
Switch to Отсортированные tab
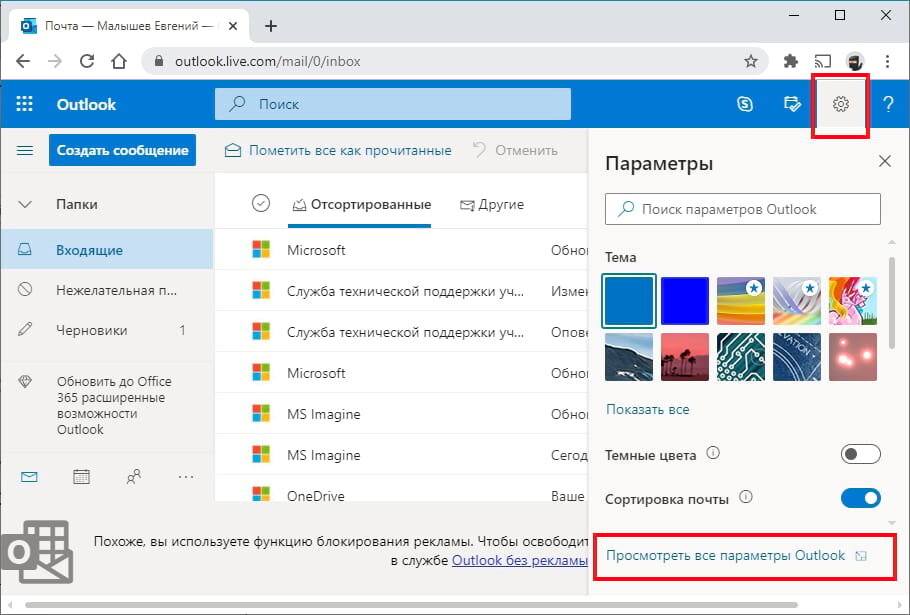[x=362, y=204]
